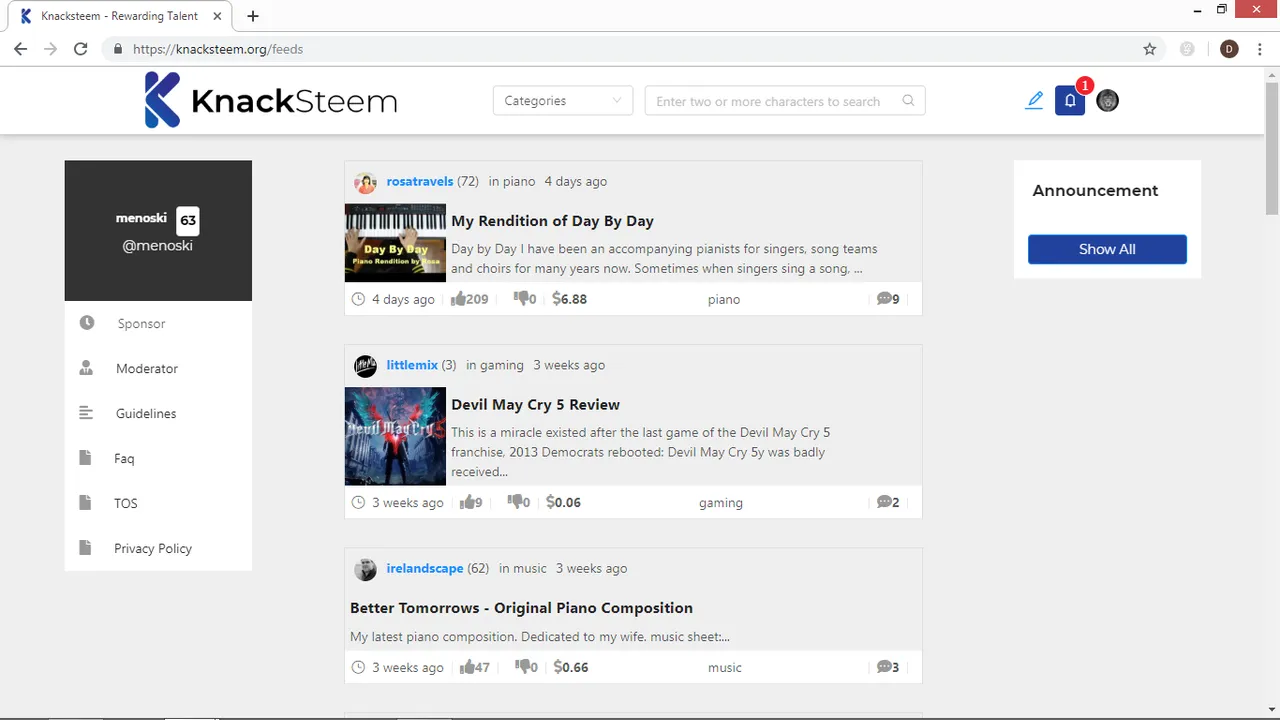Click the browser address bar
The image size is (1280, 720).
point(635,49)
